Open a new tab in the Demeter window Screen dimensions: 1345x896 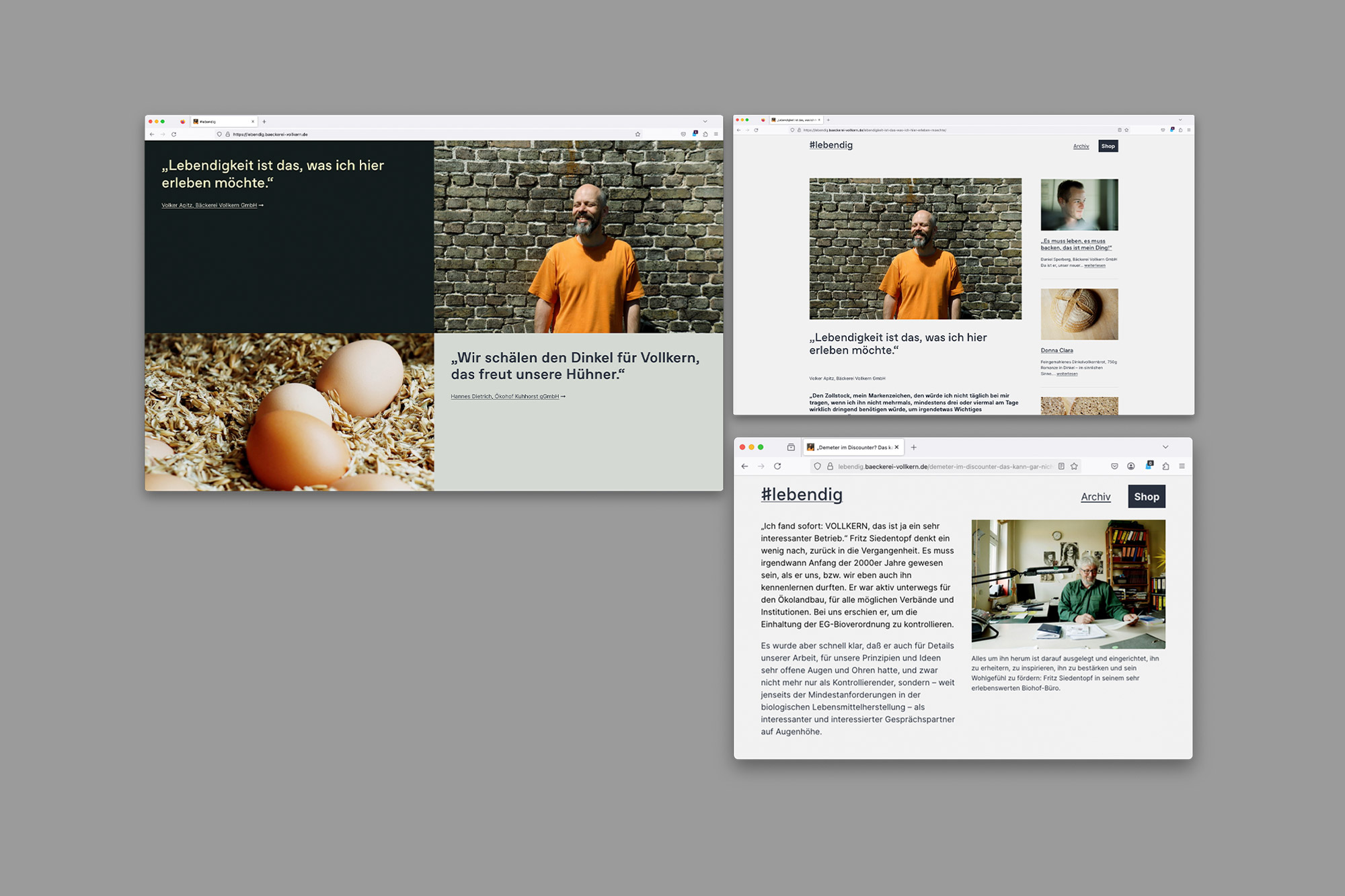click(914, 447)
